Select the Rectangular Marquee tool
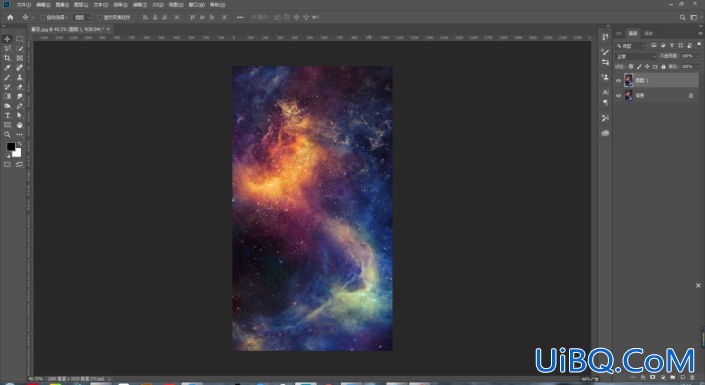The width and height of the screenshot is (705, 385). [x=20, y=39]
